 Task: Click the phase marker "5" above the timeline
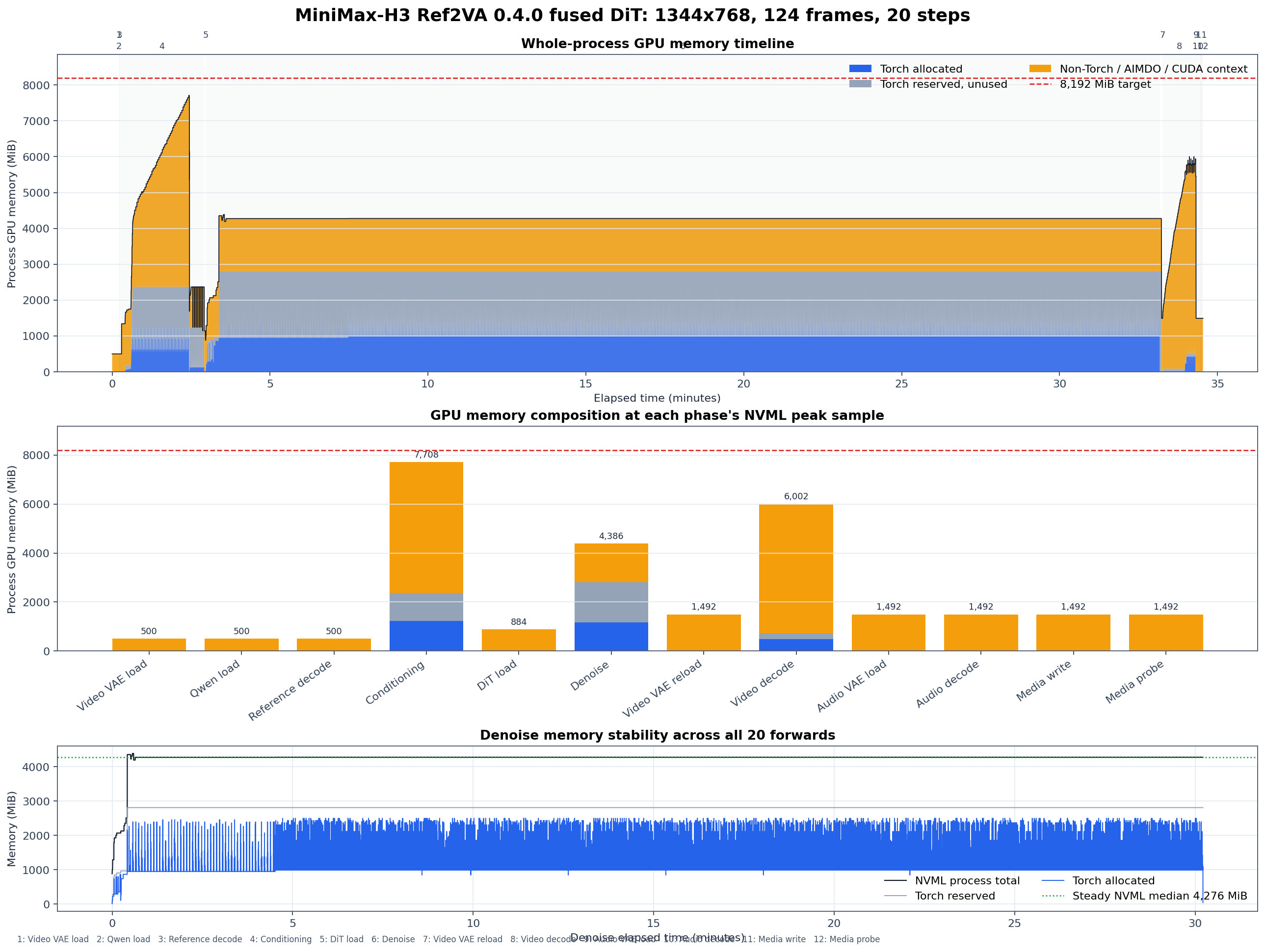click(x=206, y=35)
